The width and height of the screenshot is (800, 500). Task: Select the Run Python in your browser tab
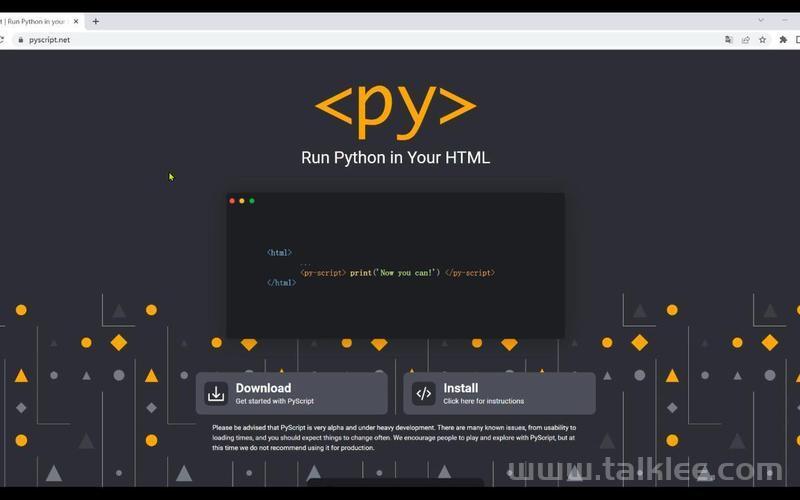[x=36, y=21]
